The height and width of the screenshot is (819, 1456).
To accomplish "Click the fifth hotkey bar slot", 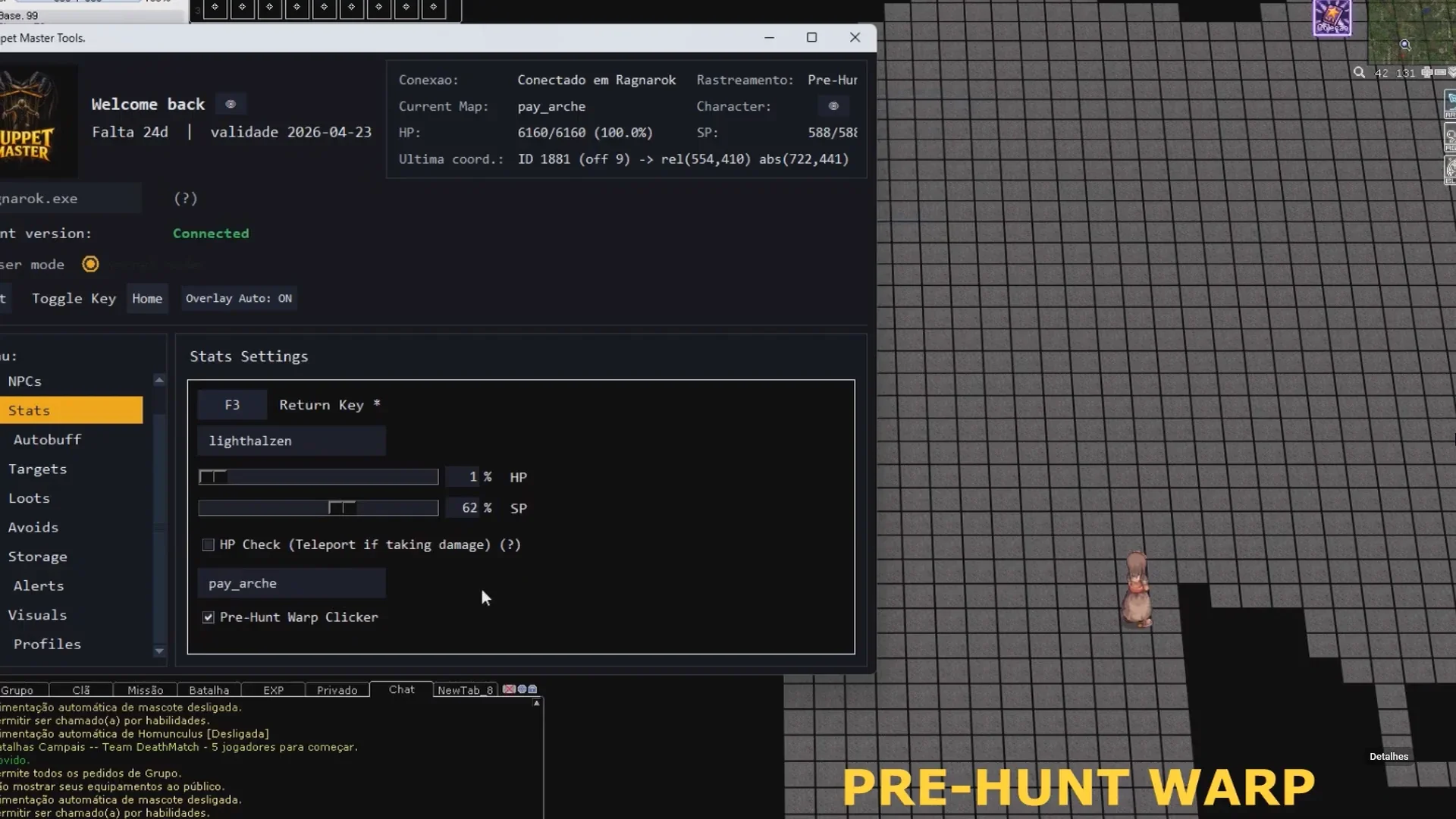I will [x=324, y=8].
